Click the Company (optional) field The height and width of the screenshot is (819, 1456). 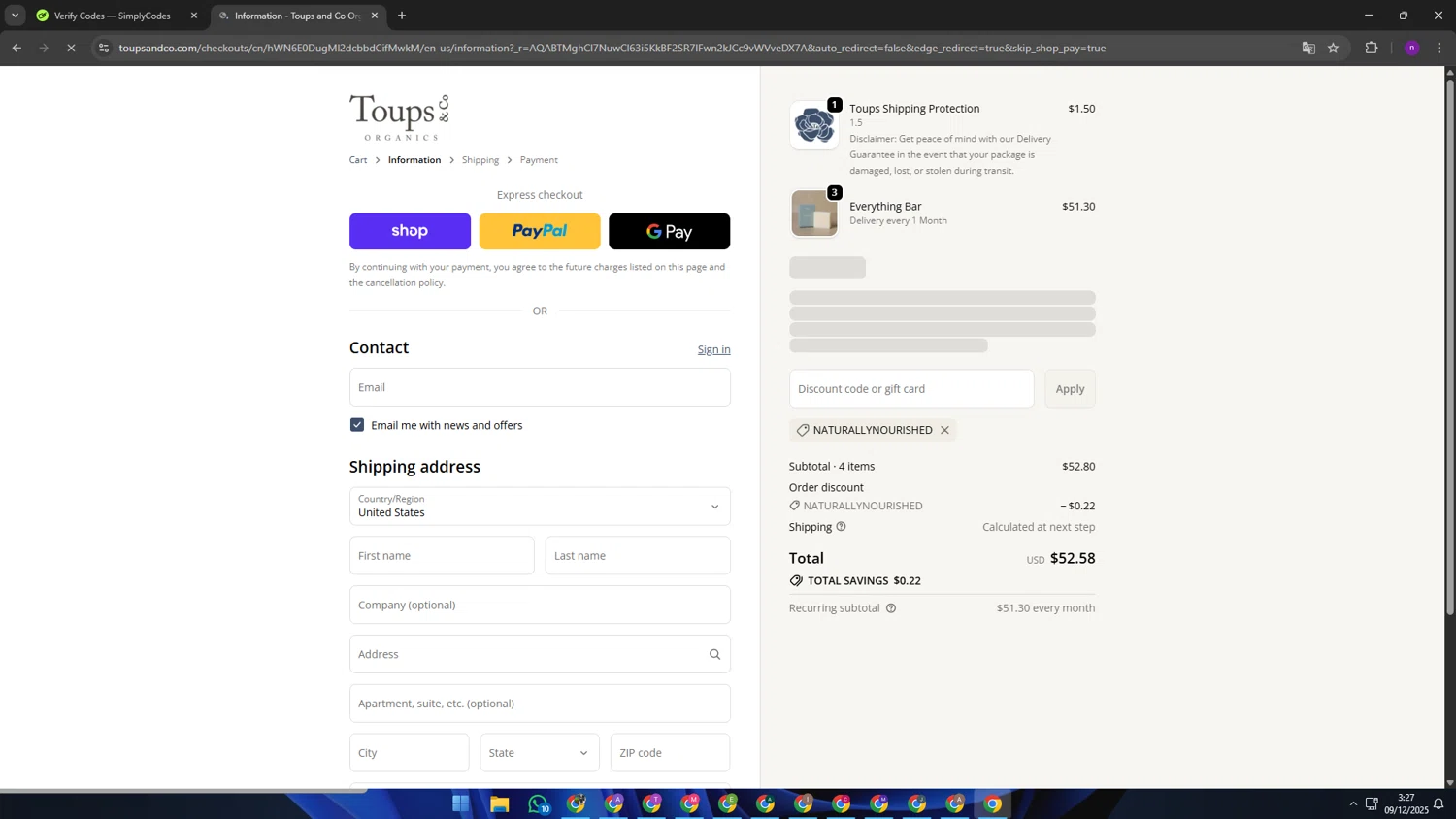(x=540, y=605)
